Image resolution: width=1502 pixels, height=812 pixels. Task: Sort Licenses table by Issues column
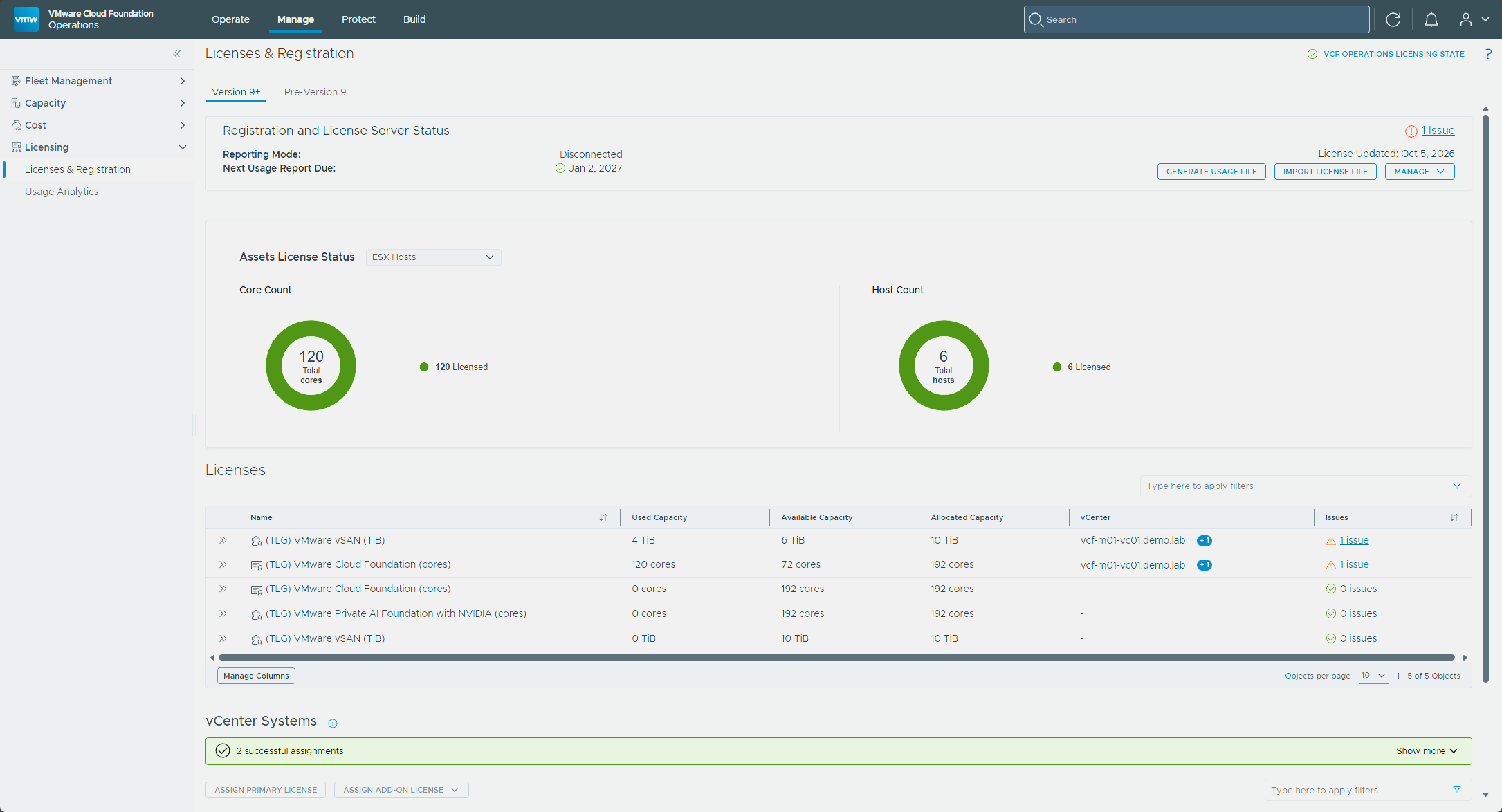(1454, 517)
